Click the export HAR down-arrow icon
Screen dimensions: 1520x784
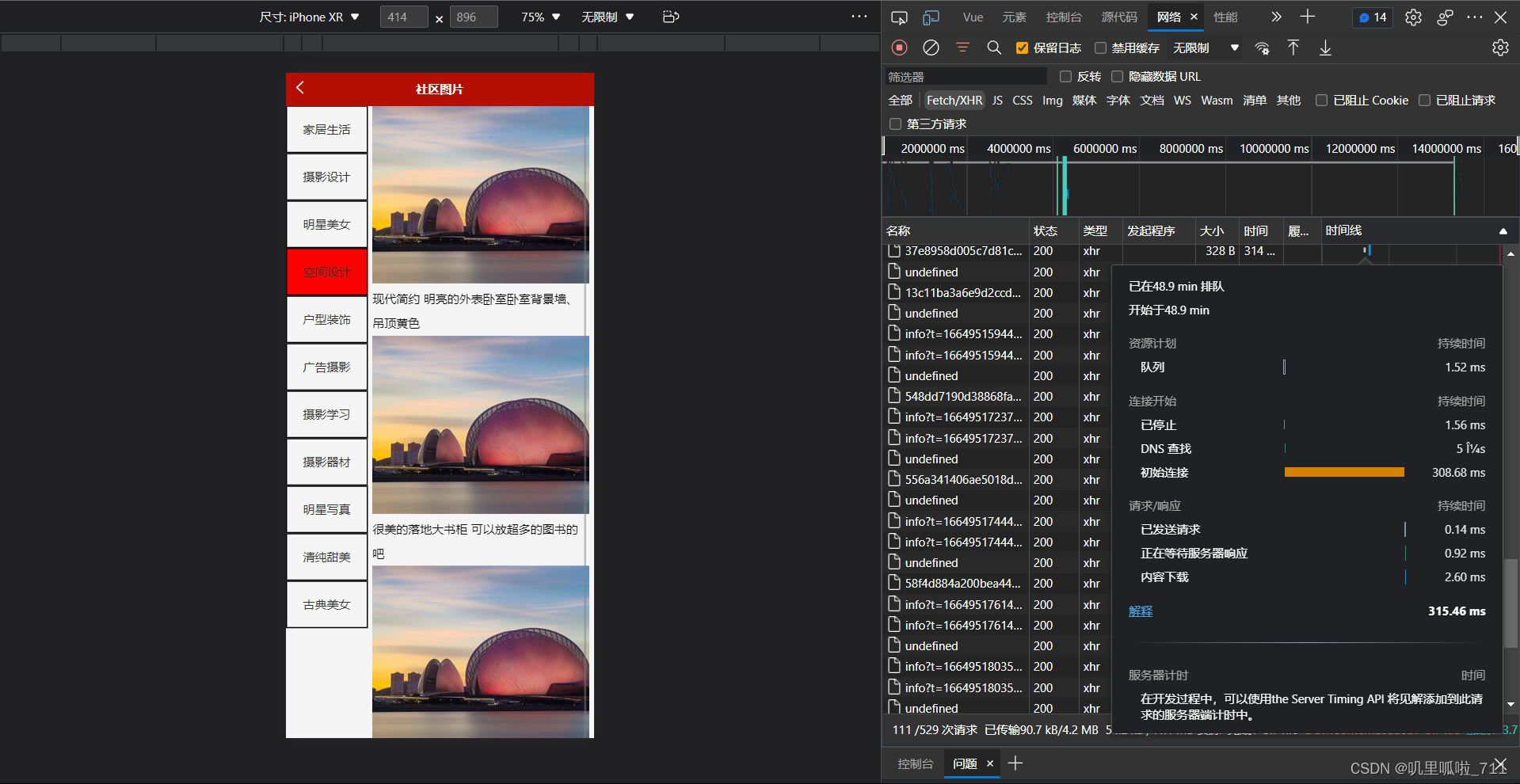[x=1325, y=48]
